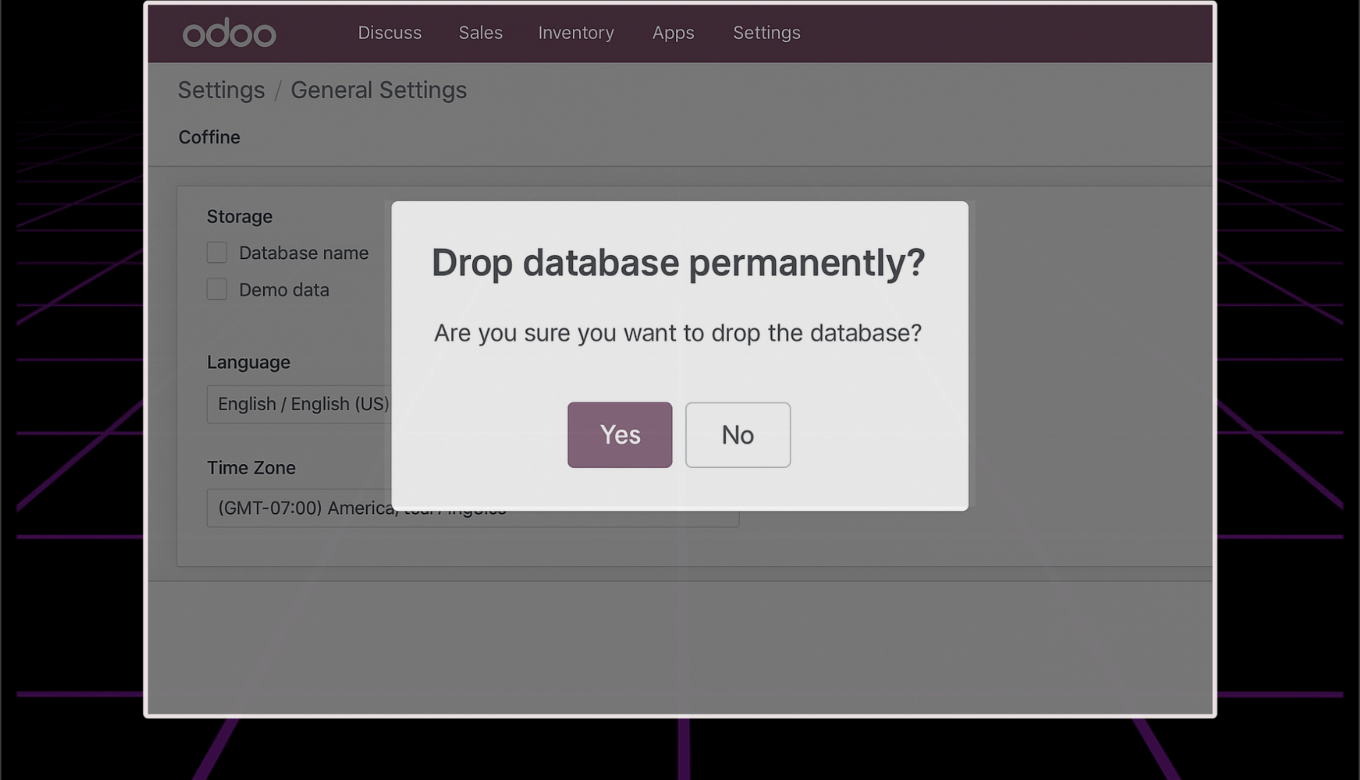The image size is (1360, 780).
Task: Click the Odoo logo
Action: coord(229,33)
